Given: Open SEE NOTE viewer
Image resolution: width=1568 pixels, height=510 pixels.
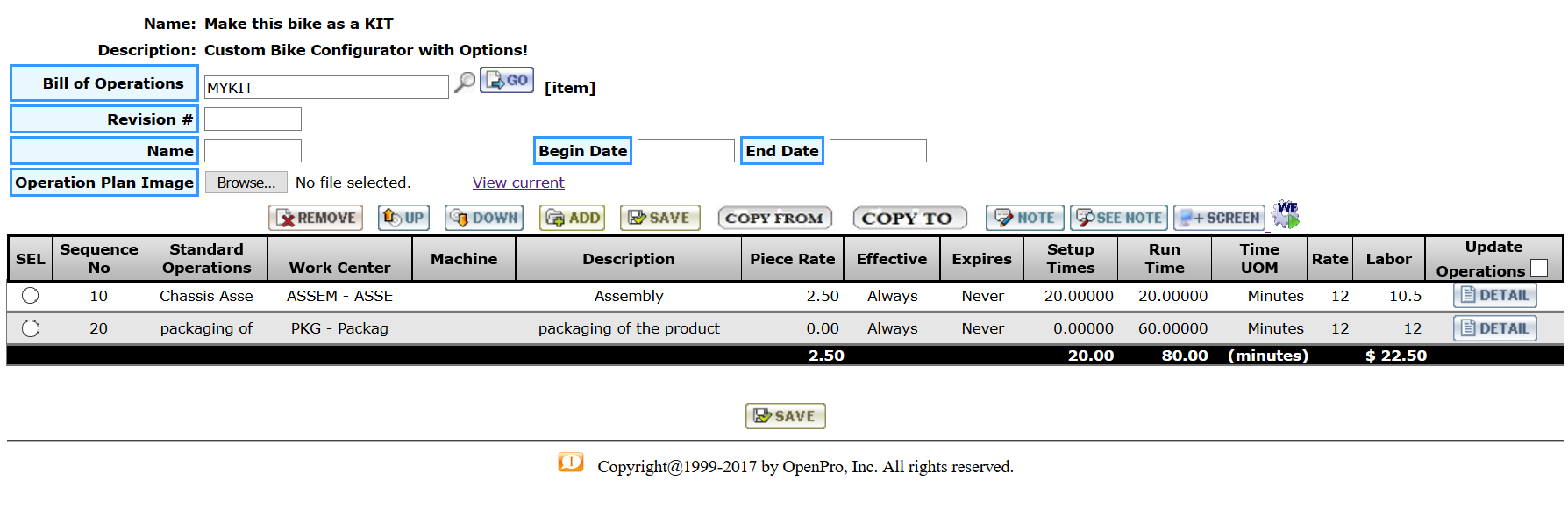Looking at the screenshot, I should tap(1119, 218).
